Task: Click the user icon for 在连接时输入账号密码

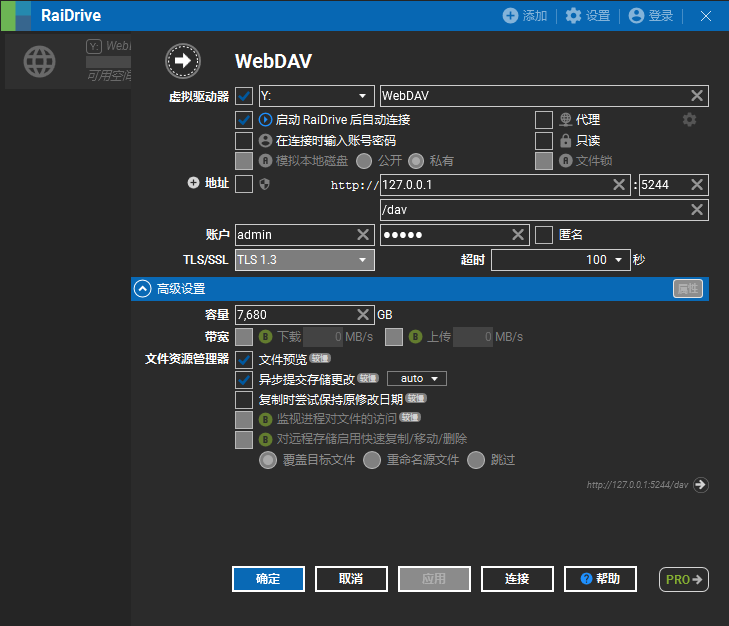Action: tap(265, 140)
